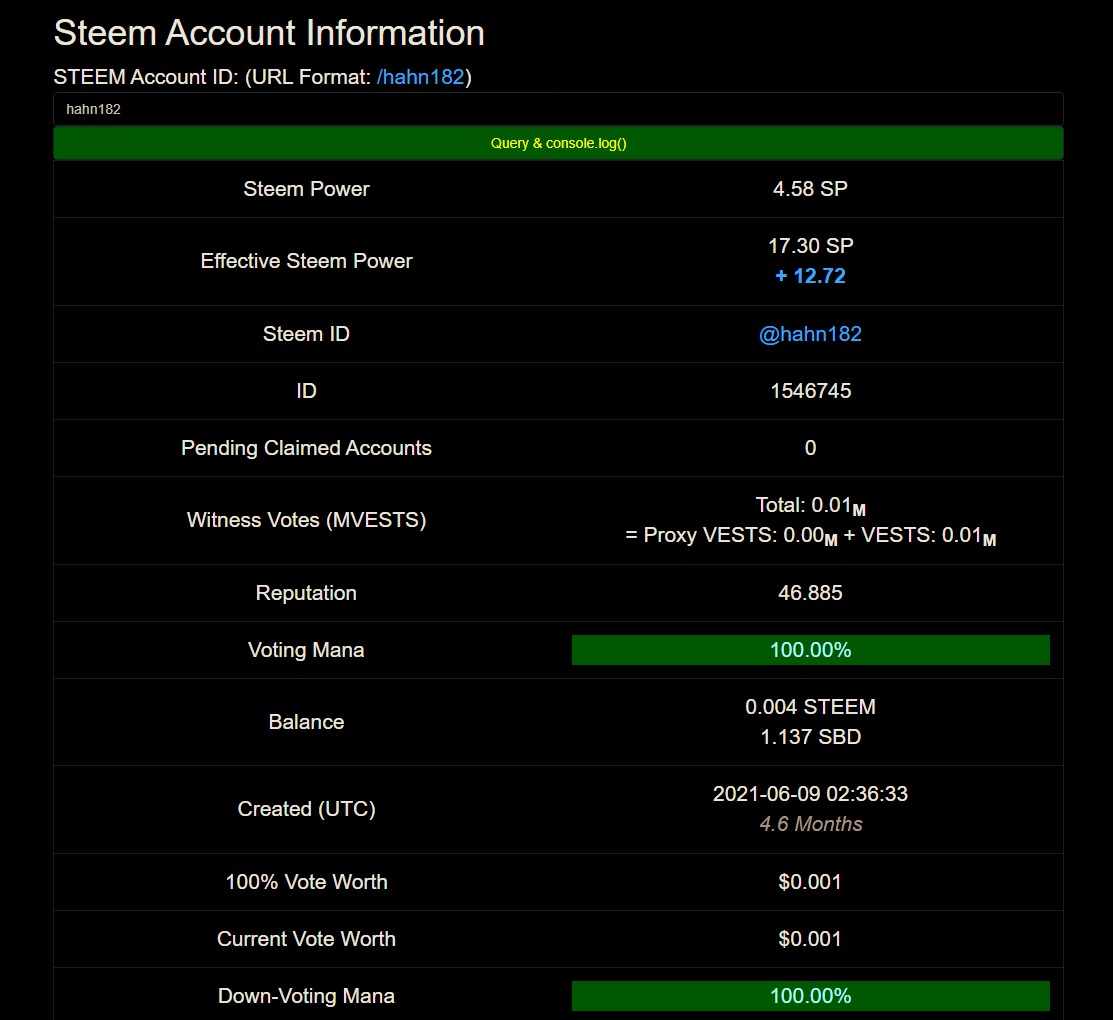1113x1020 pixels.
Task: Select the Pending Claimed Accounts label
Action: [306, 448]
